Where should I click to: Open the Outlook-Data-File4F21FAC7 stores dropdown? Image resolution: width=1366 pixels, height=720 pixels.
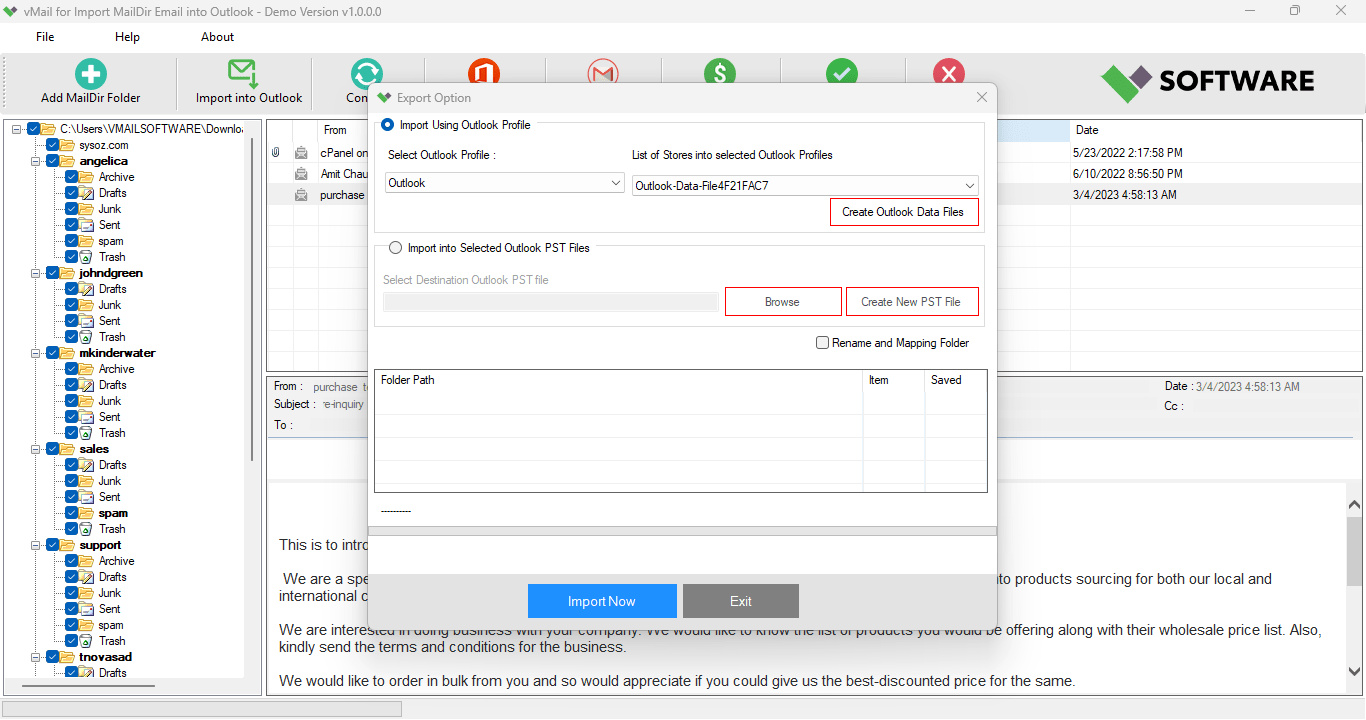pyautogui.click(x=805, y=185)
